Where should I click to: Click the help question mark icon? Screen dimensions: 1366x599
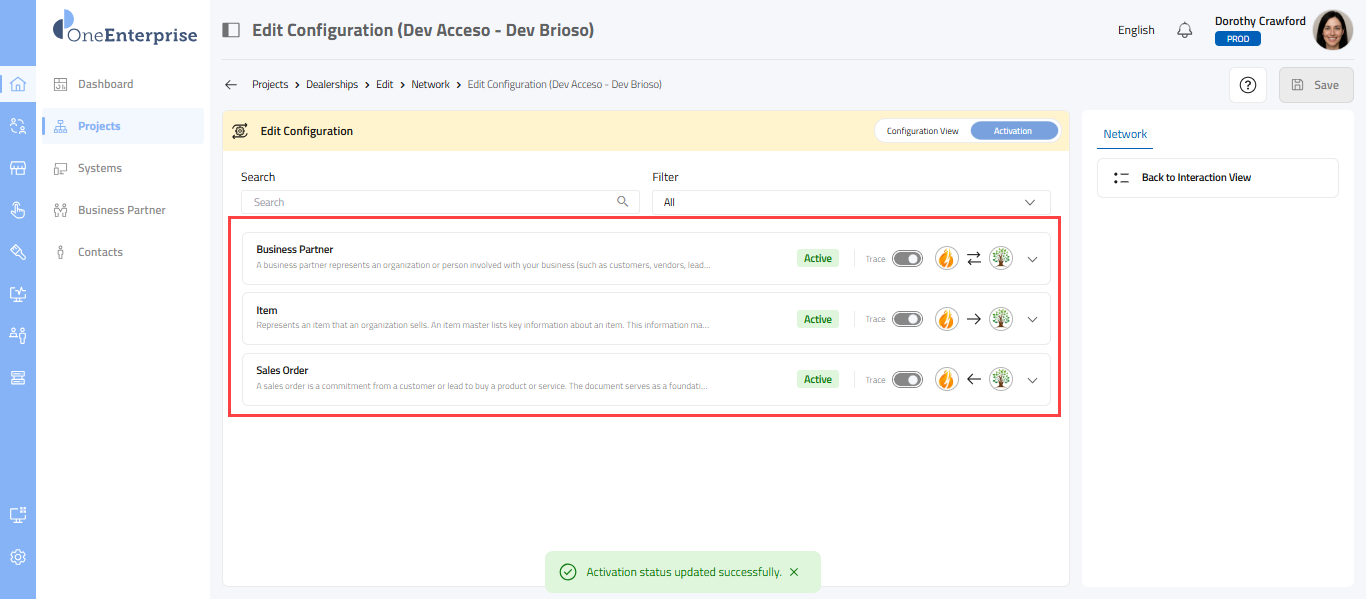point(1247,85)
